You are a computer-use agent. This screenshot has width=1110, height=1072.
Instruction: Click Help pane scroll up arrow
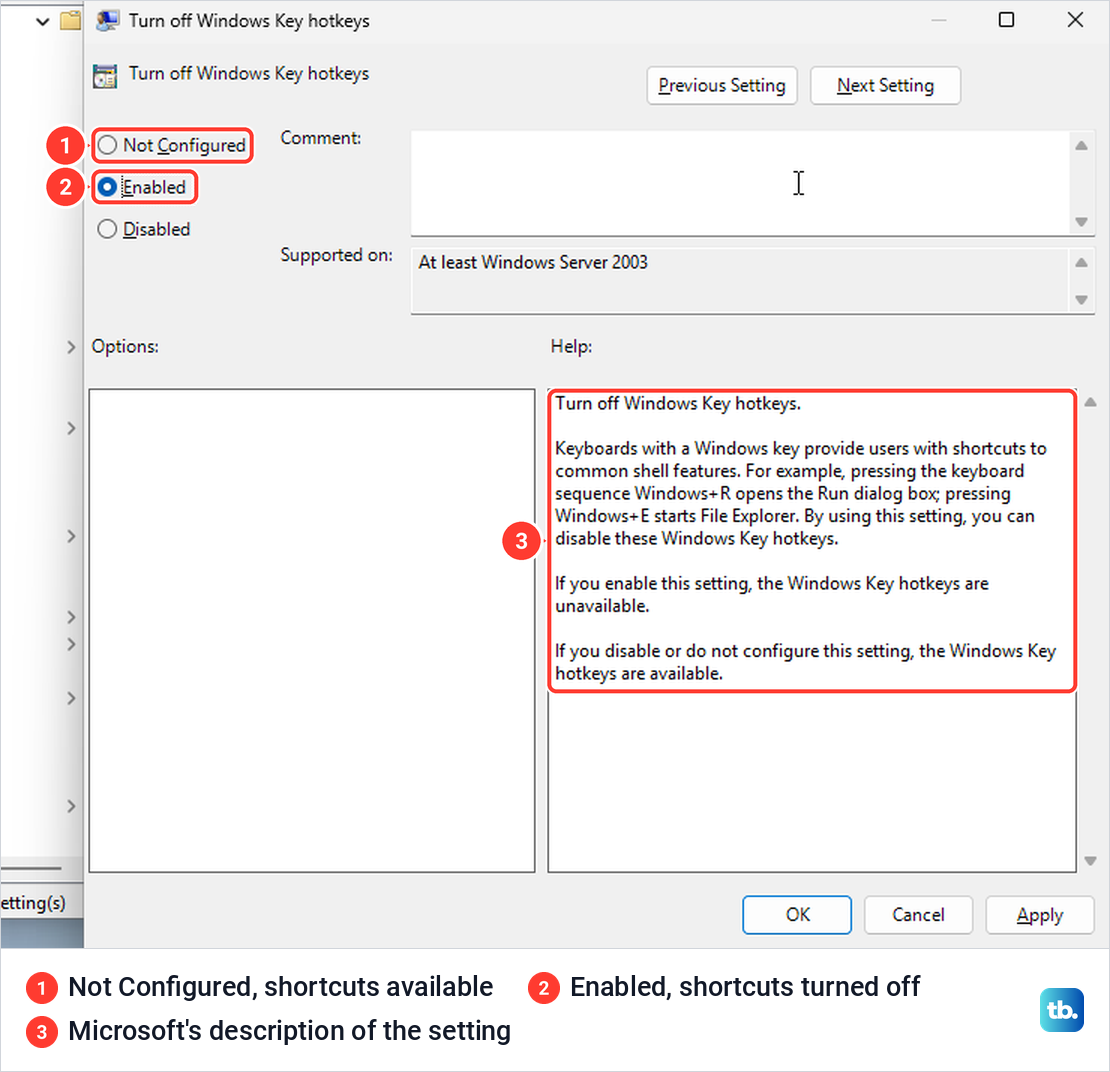tap(1090, 402)
